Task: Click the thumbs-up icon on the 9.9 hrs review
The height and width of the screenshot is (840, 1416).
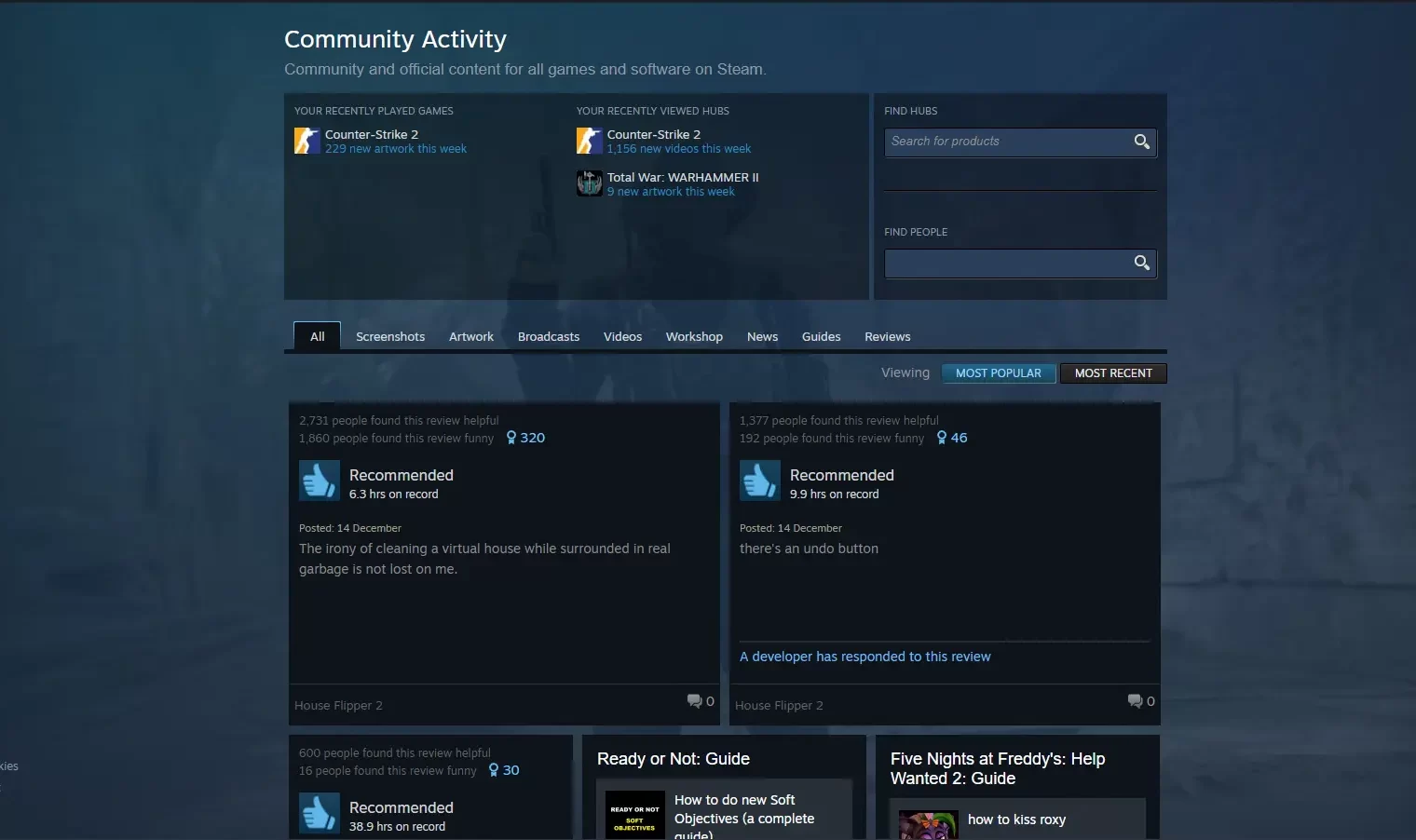Action: [x=760, y=481]
